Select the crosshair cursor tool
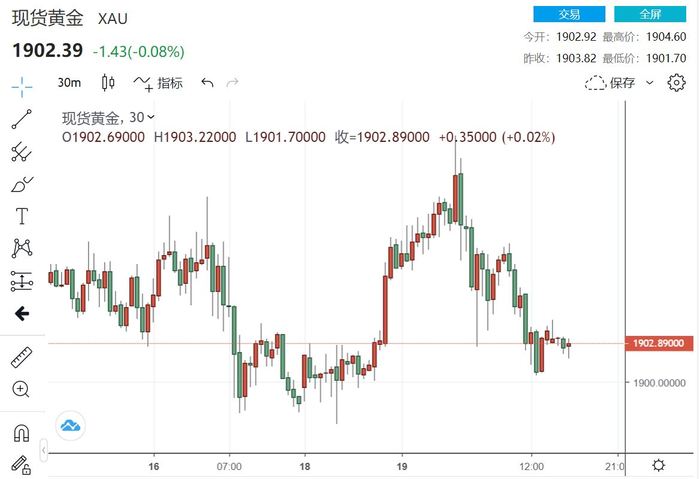The image size is (700, 479). click(21, 84)
